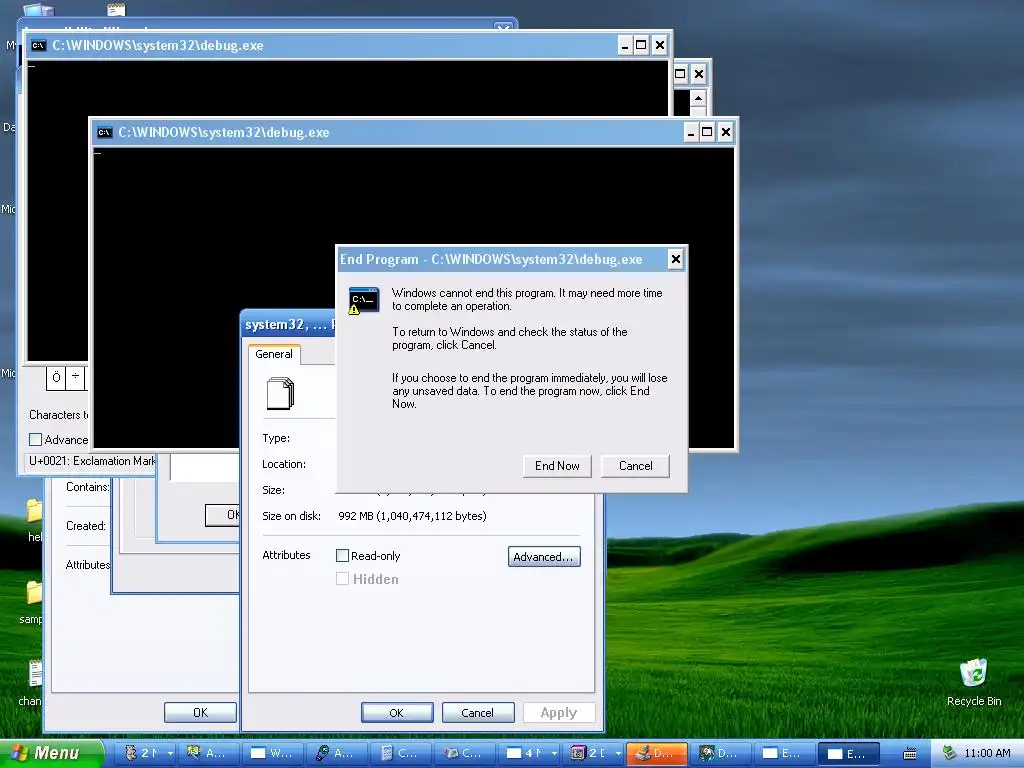Viewport: 1024px width, 768px height.
Task: Close the End Program dialog with X
Action: (x=676, y=259)
